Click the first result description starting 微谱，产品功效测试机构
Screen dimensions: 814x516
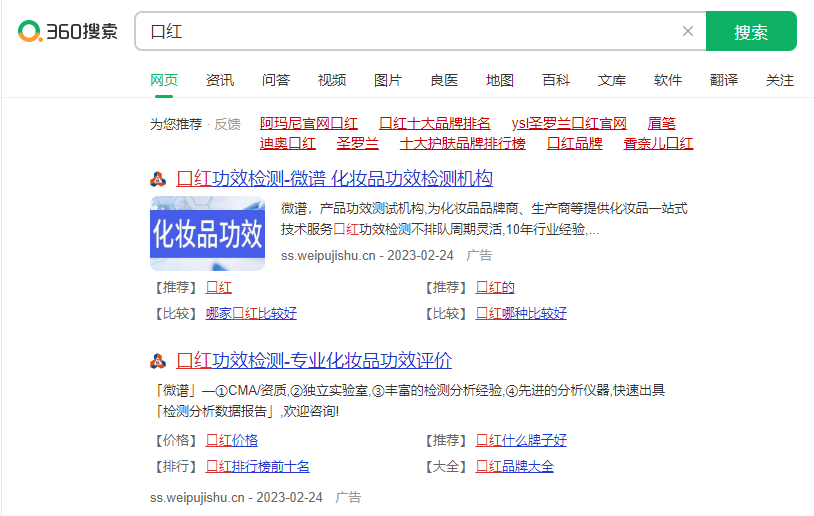click(x=484, y=219)
